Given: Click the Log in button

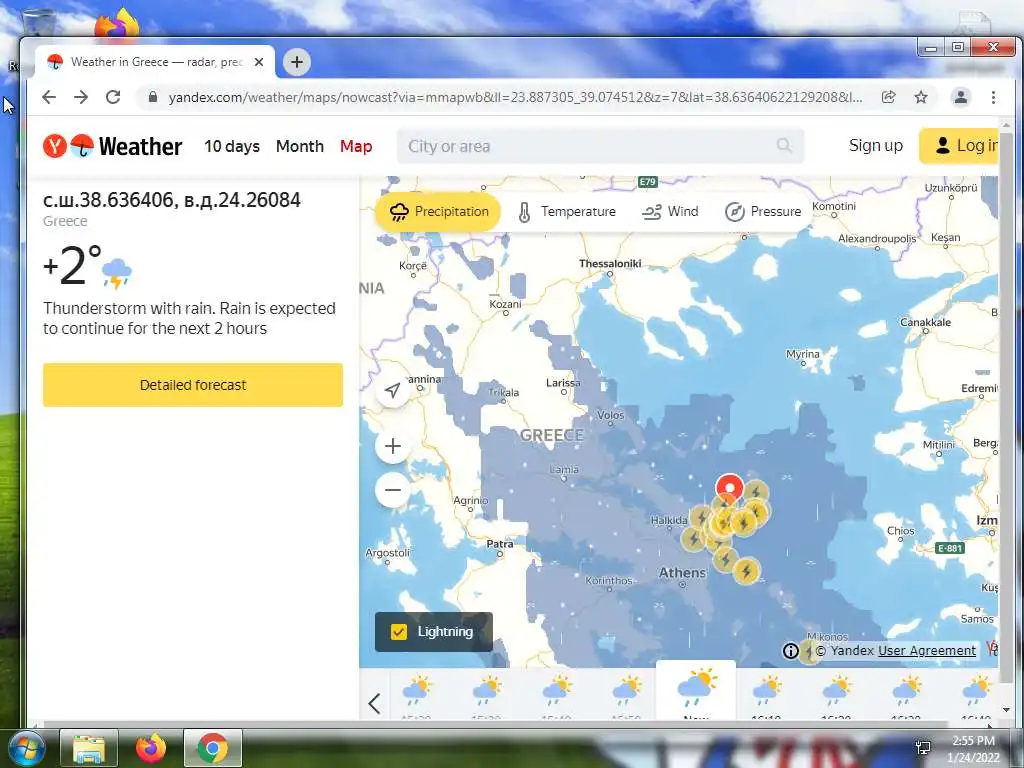Looking at the screenshot, I should tap(959, 146).
